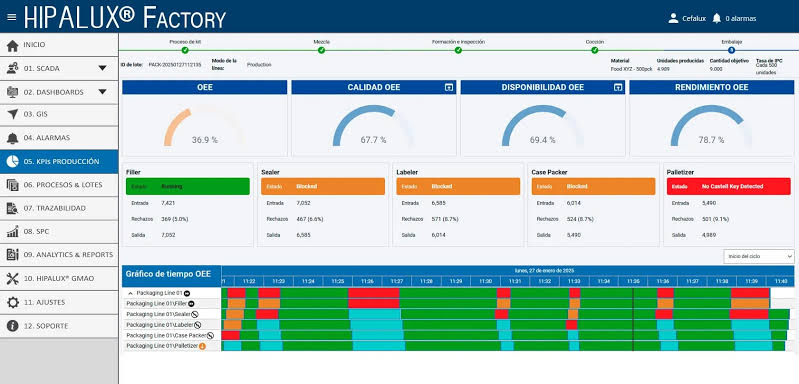799x384 pixels.
Task: Click the Soporte info icon
Action: 13,326
